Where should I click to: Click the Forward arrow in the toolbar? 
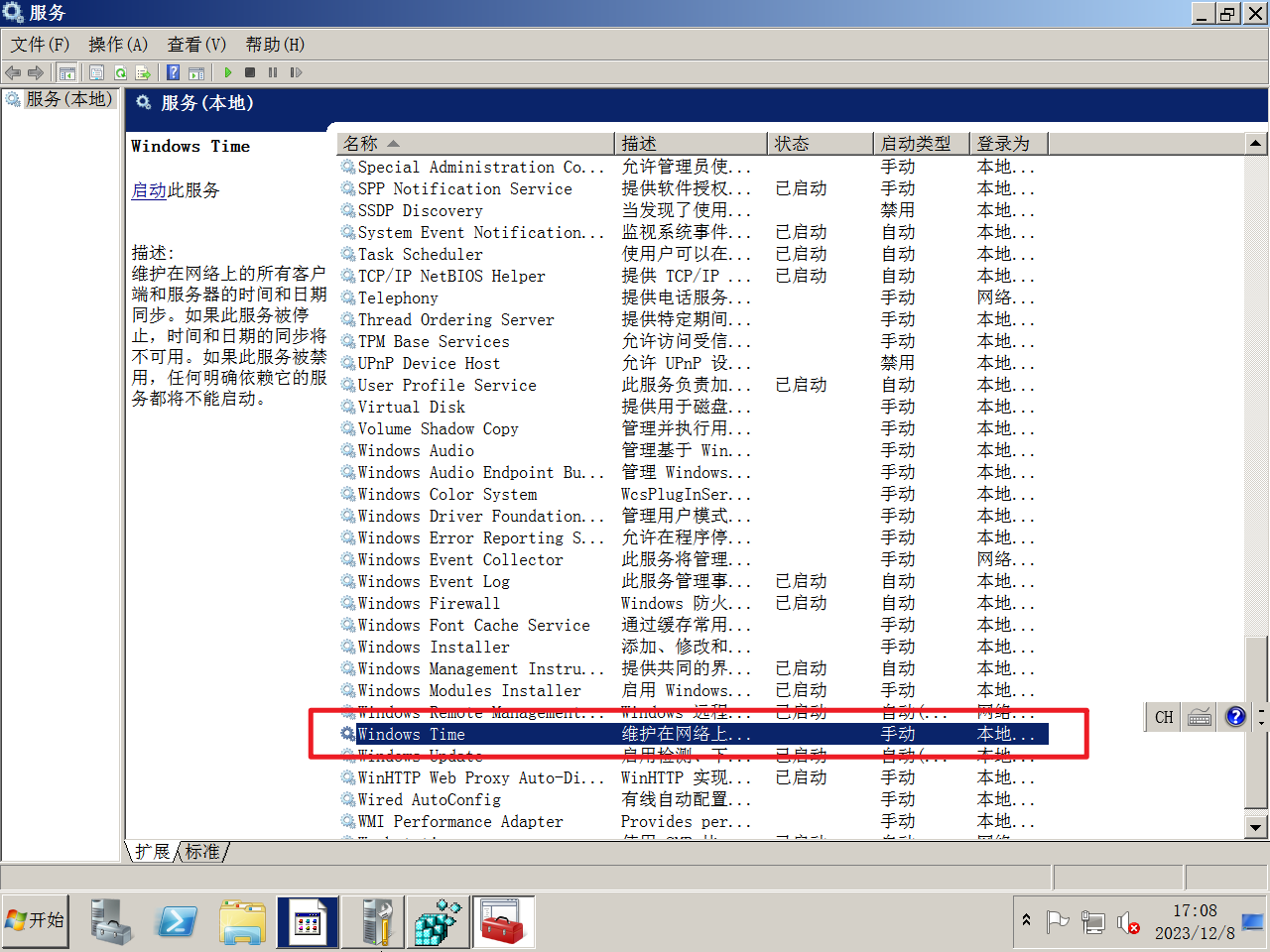(x=36, y=72)
